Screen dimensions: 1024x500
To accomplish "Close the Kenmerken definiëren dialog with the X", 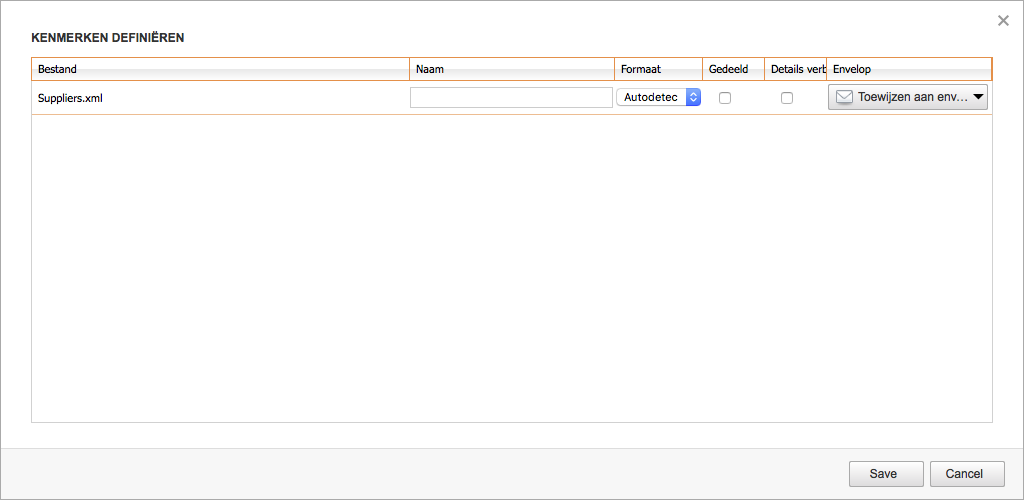I will pyautogui.click(x=1003, y=20).
